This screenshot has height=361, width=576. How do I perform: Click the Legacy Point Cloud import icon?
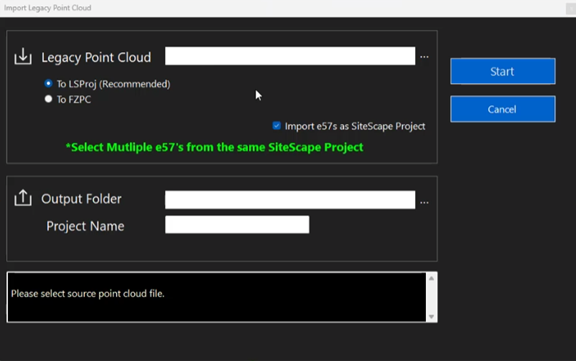pos(23,57)
